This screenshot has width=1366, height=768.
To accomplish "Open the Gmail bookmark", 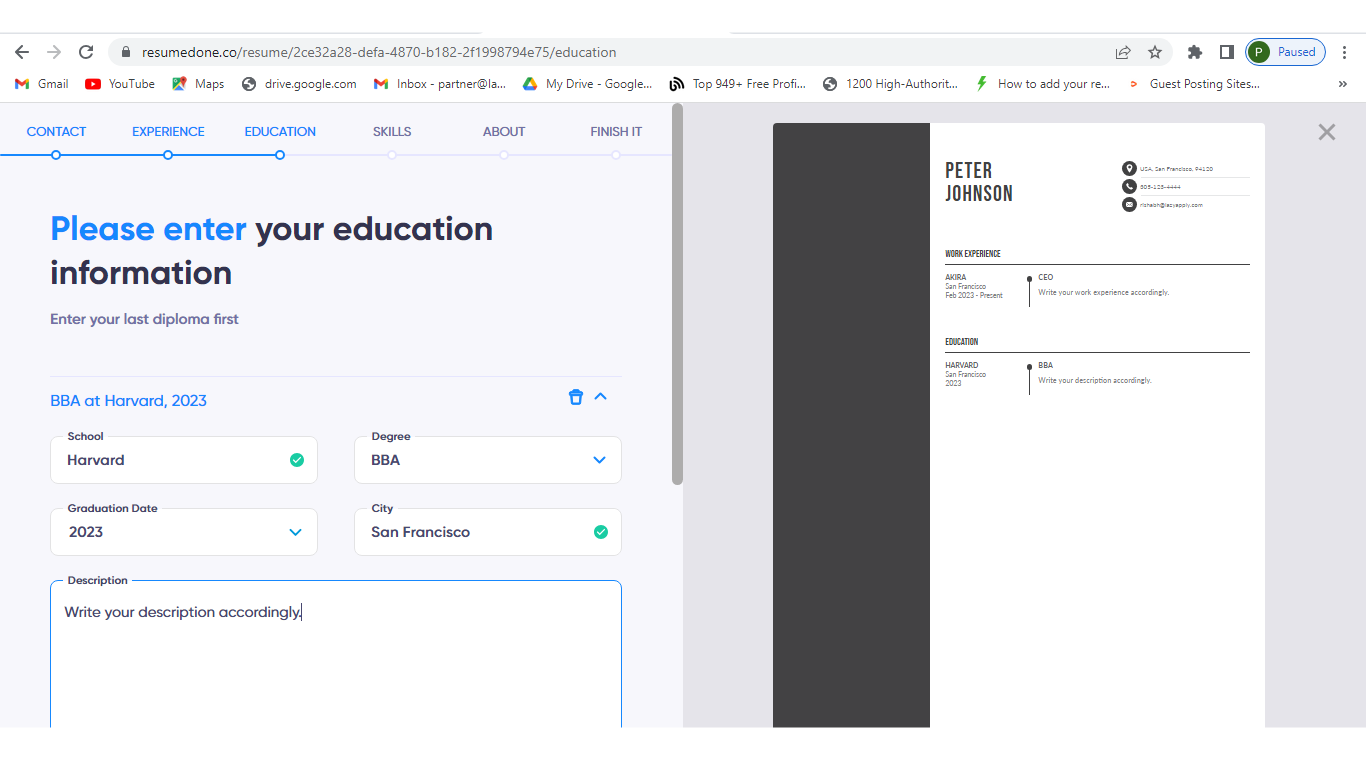I will point(42,84).
